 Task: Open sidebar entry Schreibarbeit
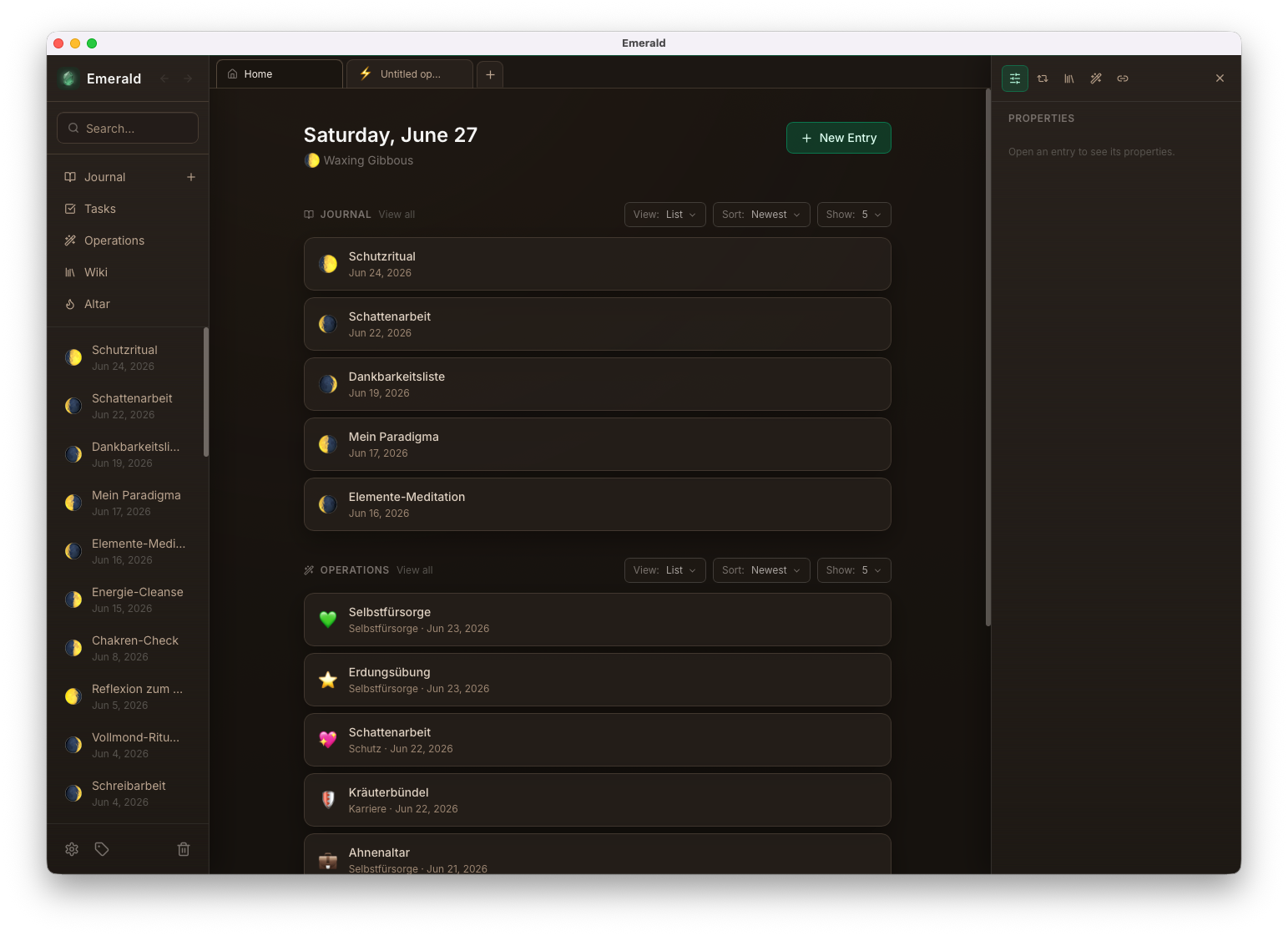(128, 793)
